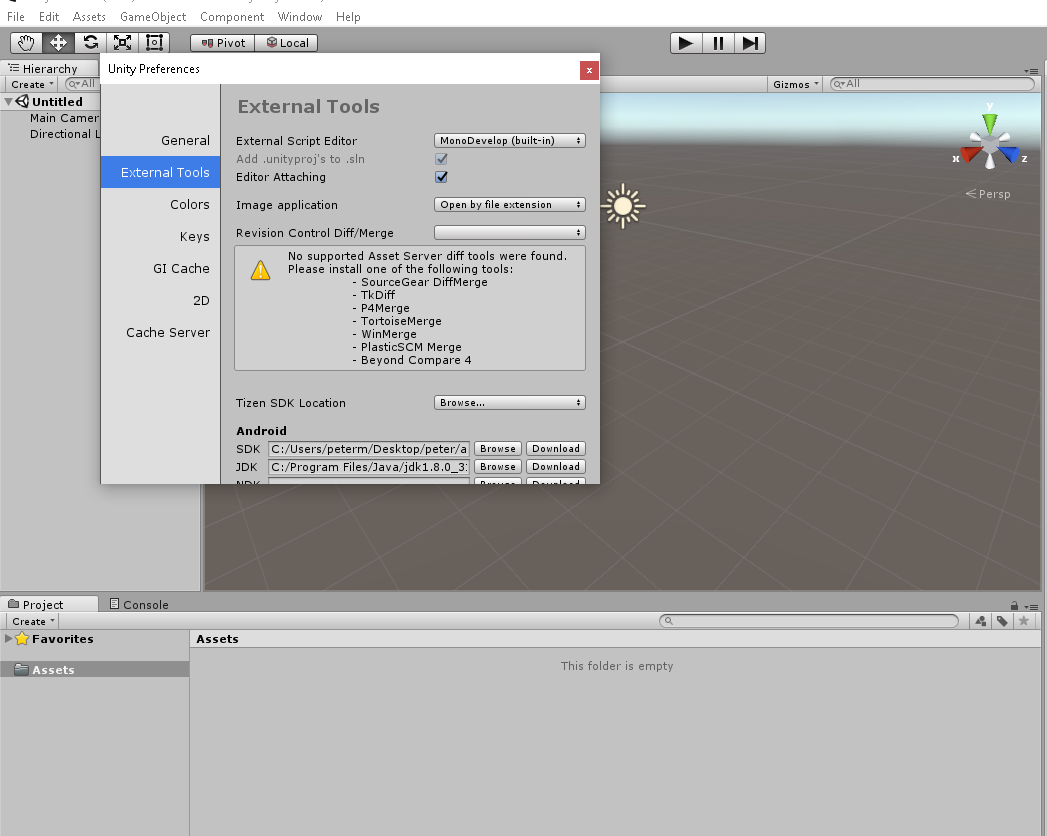Browse for JDK location
This screenshot has height=836, width=1047.
pos(497,467)
